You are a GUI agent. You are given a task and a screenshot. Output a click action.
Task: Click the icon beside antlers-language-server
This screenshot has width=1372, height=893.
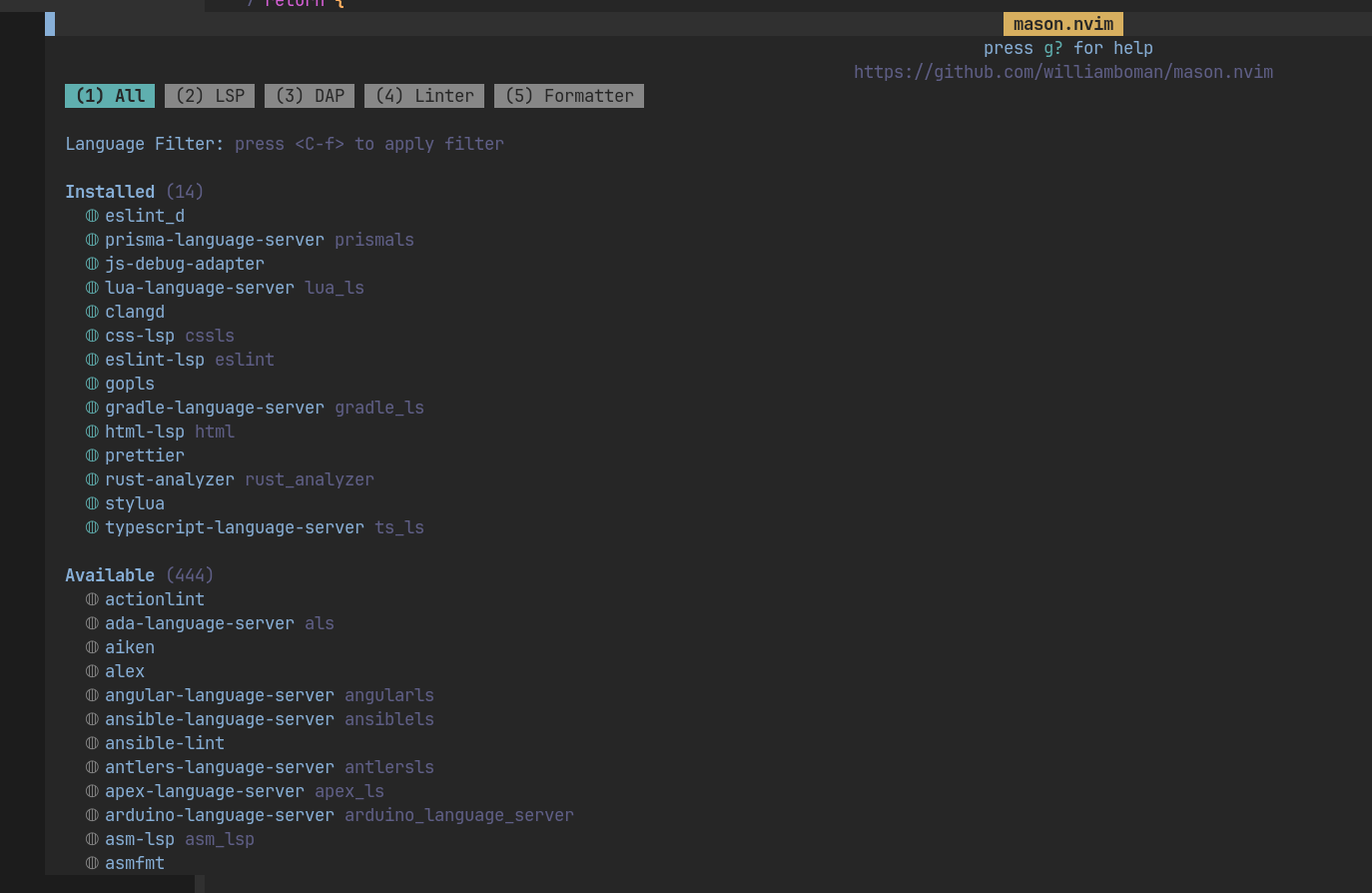[x=92, y=767]
